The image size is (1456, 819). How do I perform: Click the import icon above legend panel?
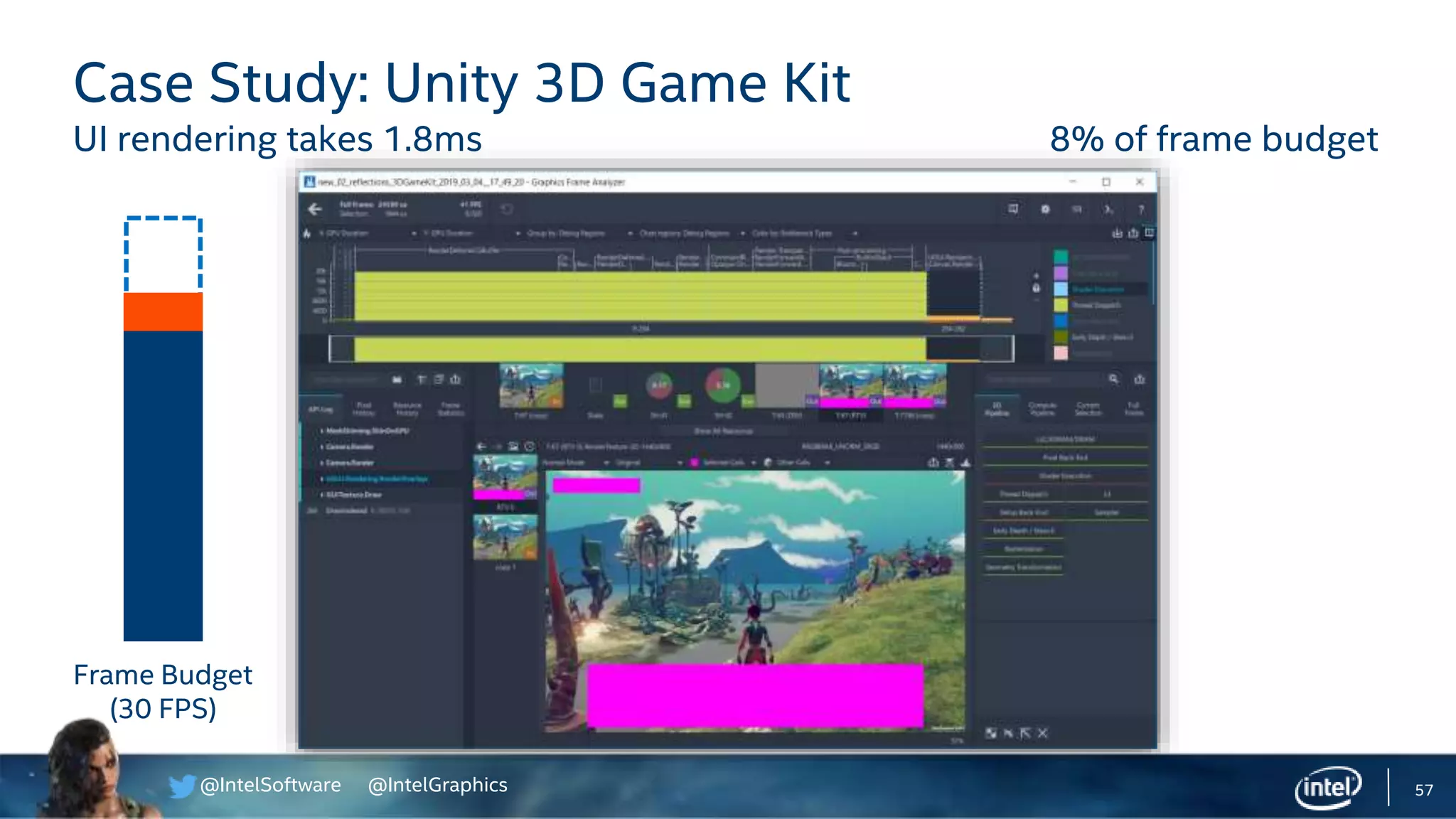pyautogui.click(x=1117, y=233)
